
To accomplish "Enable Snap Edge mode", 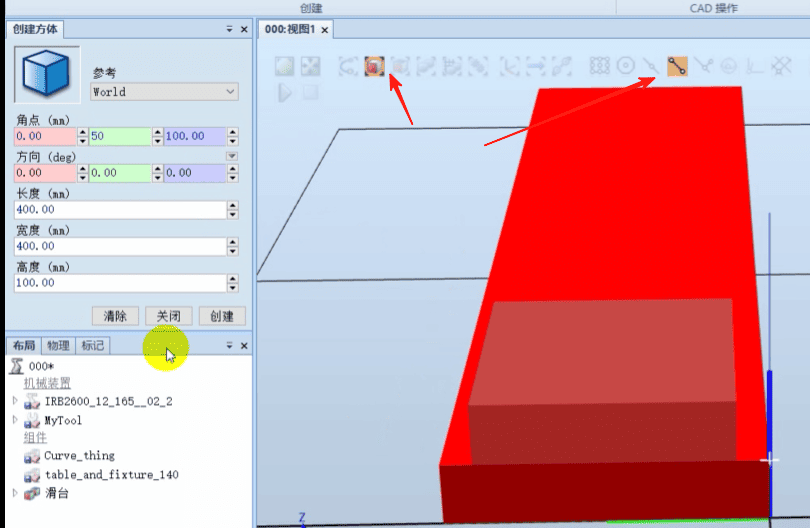I will [703, 66].
